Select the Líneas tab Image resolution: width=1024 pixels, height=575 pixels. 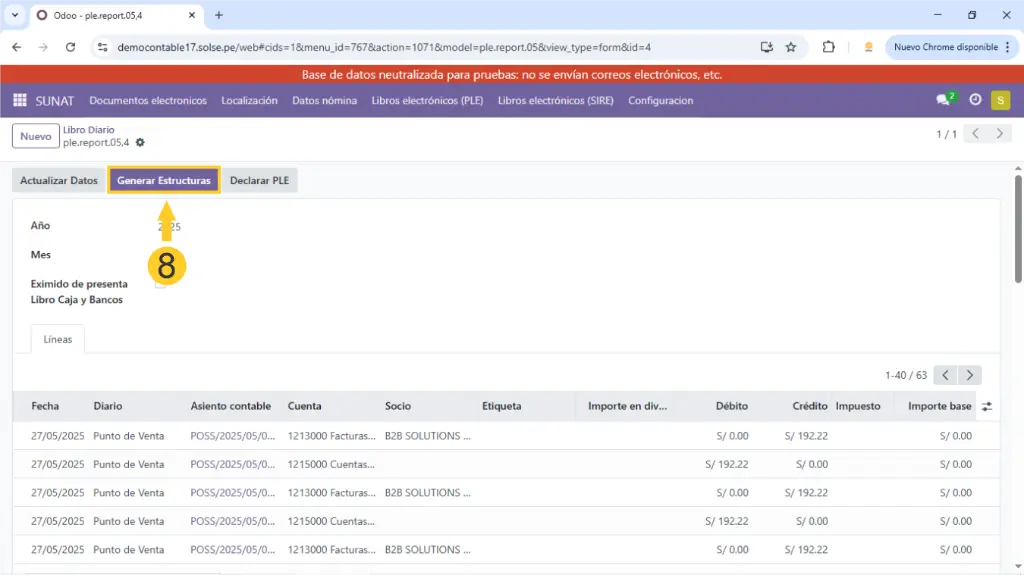pyautogui.click(x=58, y=339)
